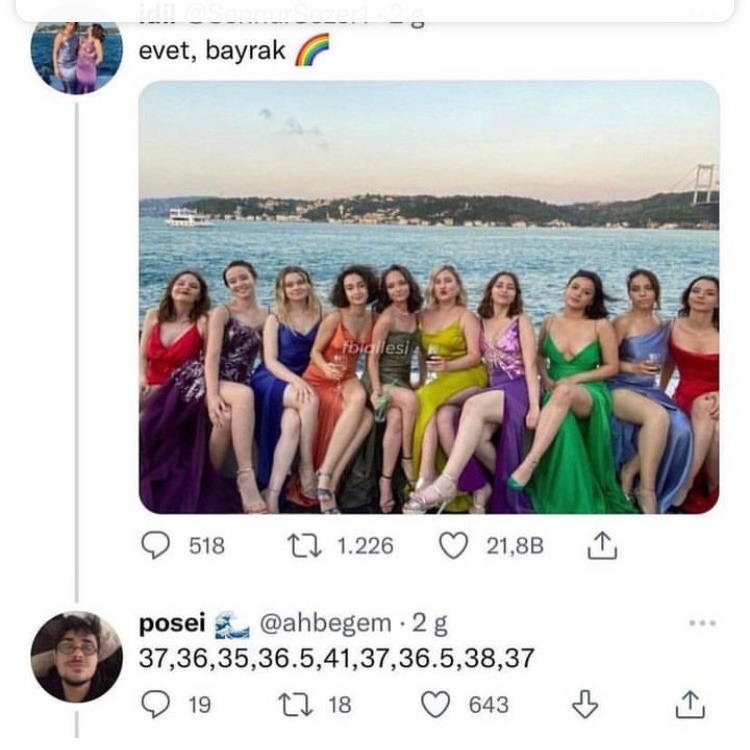Click the "posei" display name
The height and width of the screenshot is (750, 750).
171,624
